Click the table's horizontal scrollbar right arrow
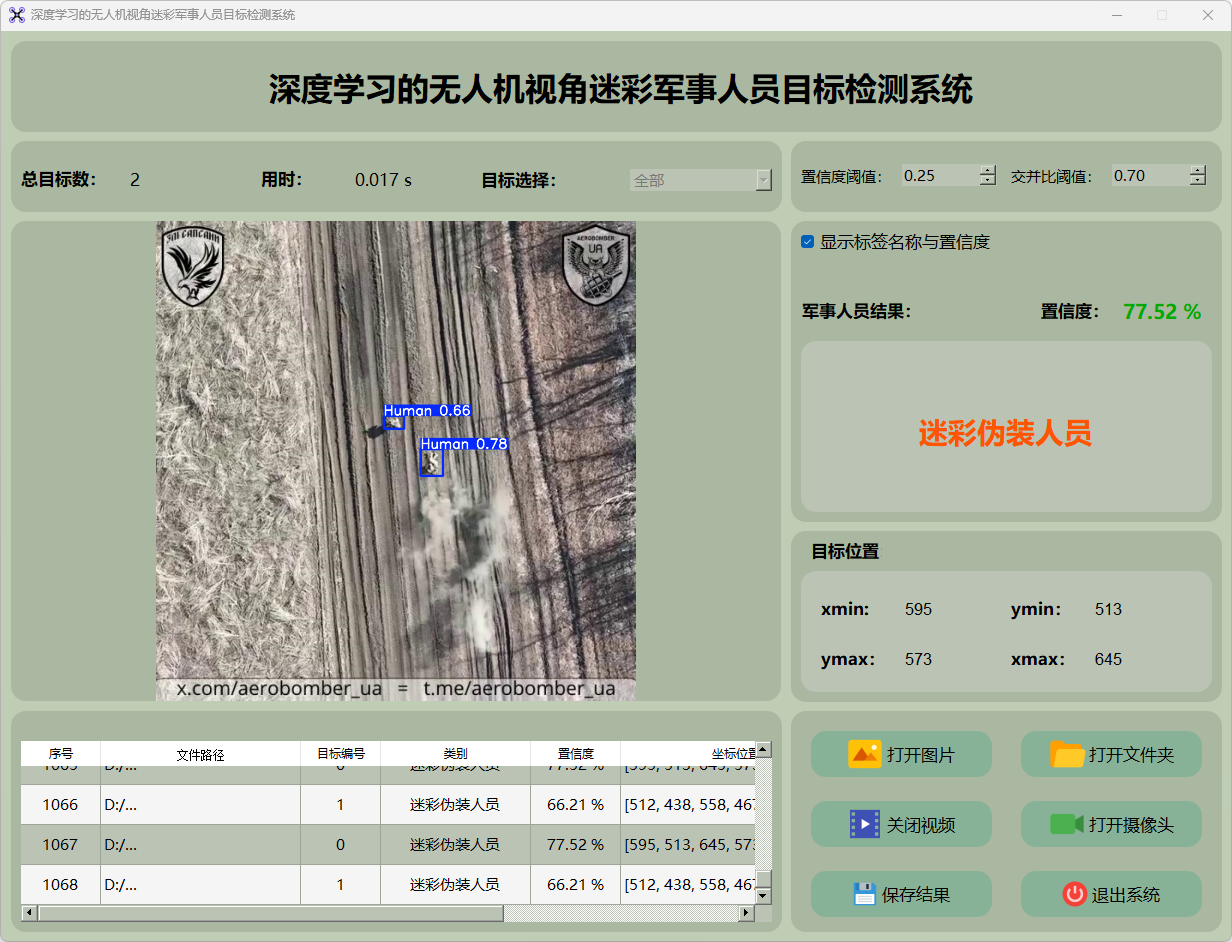Viewport: 1232px width, 942px height. coord(746,913)
